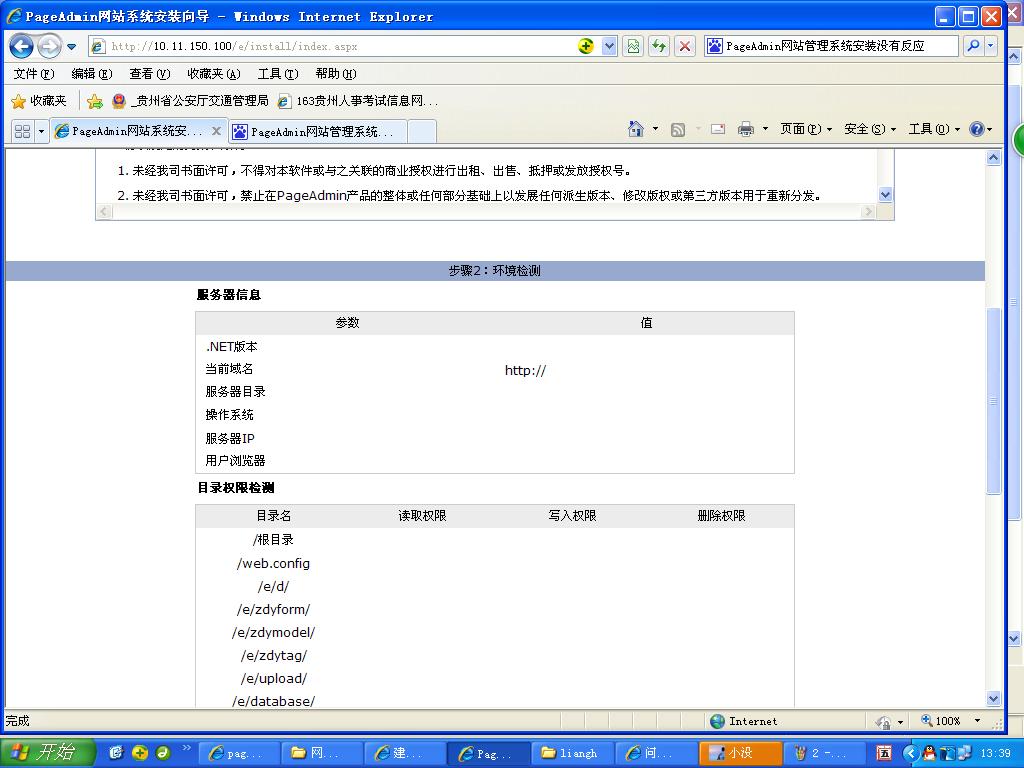Click the page scrollbar down arrow
This screenshot has height=768, width=1024.
pyautogui.click(x=993, y=698)
